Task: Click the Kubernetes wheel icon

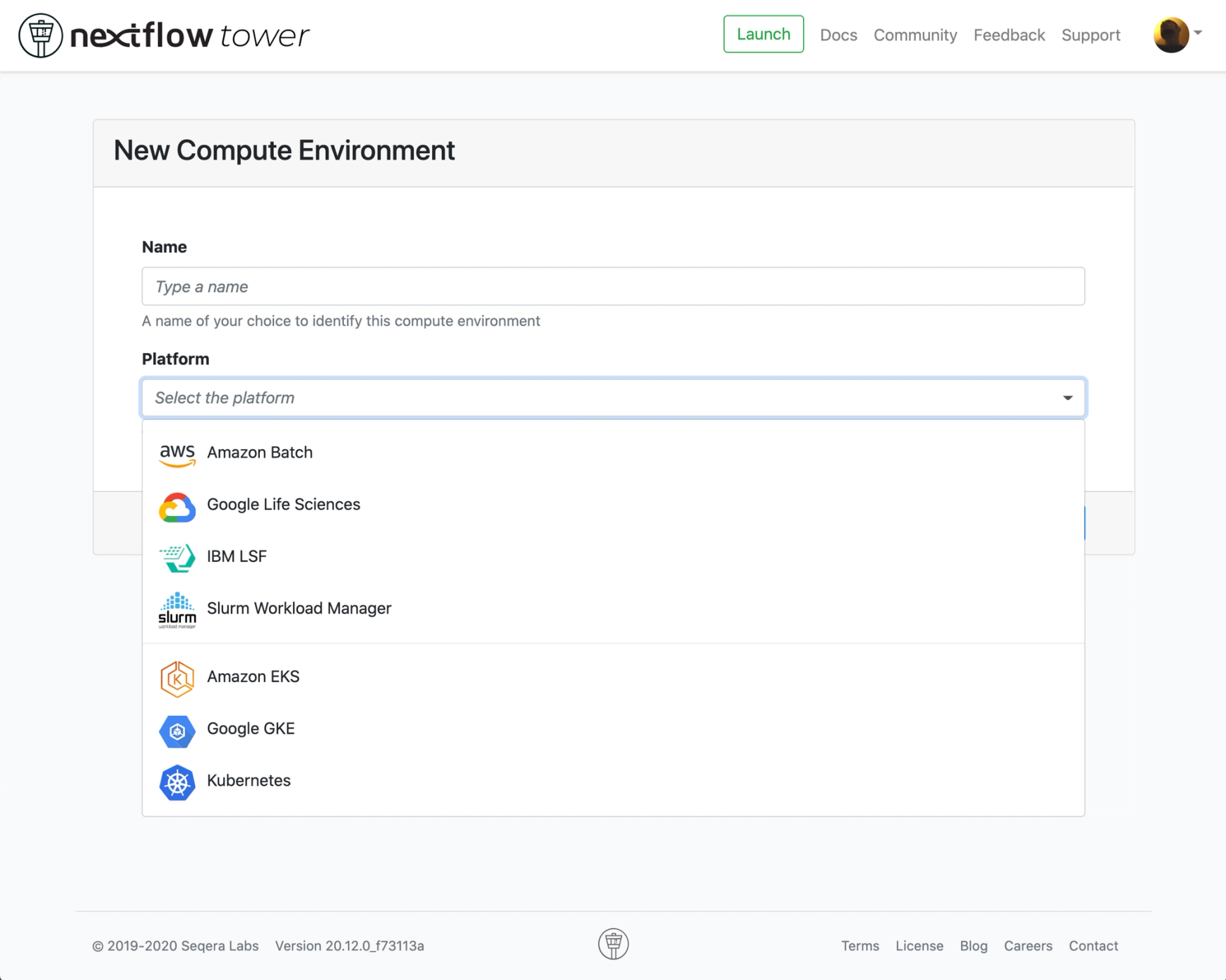Action: [177, 782]
